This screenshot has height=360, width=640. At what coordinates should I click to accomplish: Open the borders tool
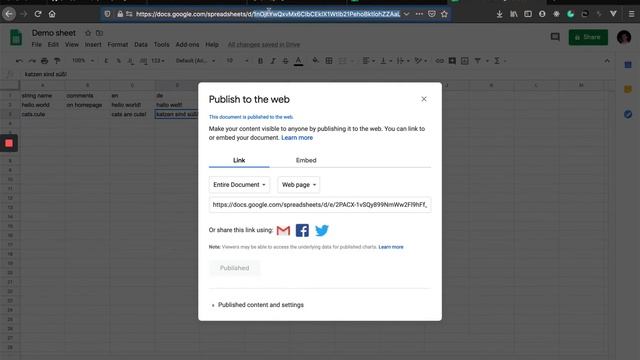coord(329,61)
